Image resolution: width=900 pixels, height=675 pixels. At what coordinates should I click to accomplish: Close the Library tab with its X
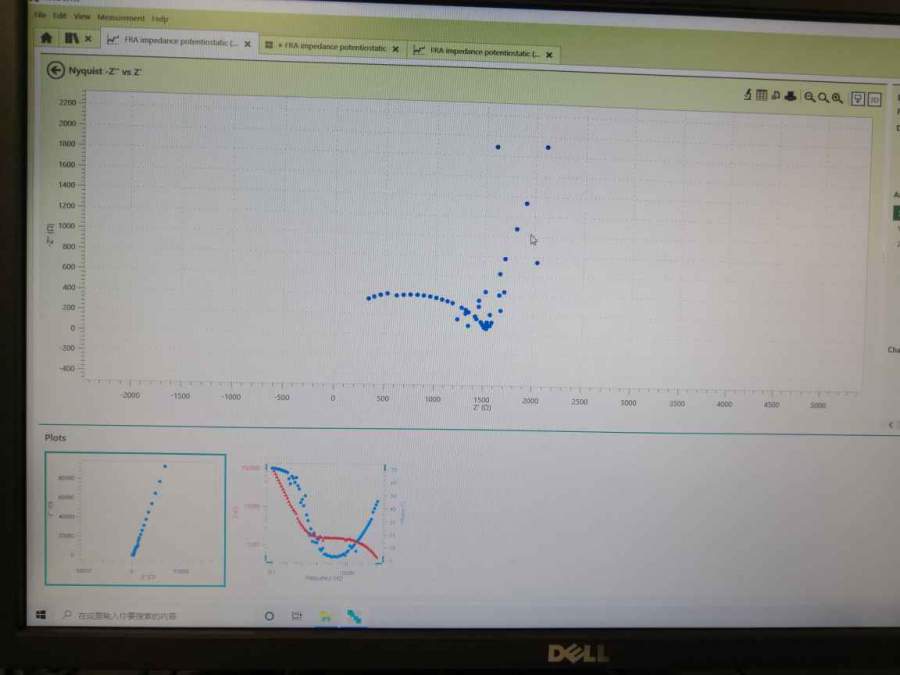click(x=88, y=38)
